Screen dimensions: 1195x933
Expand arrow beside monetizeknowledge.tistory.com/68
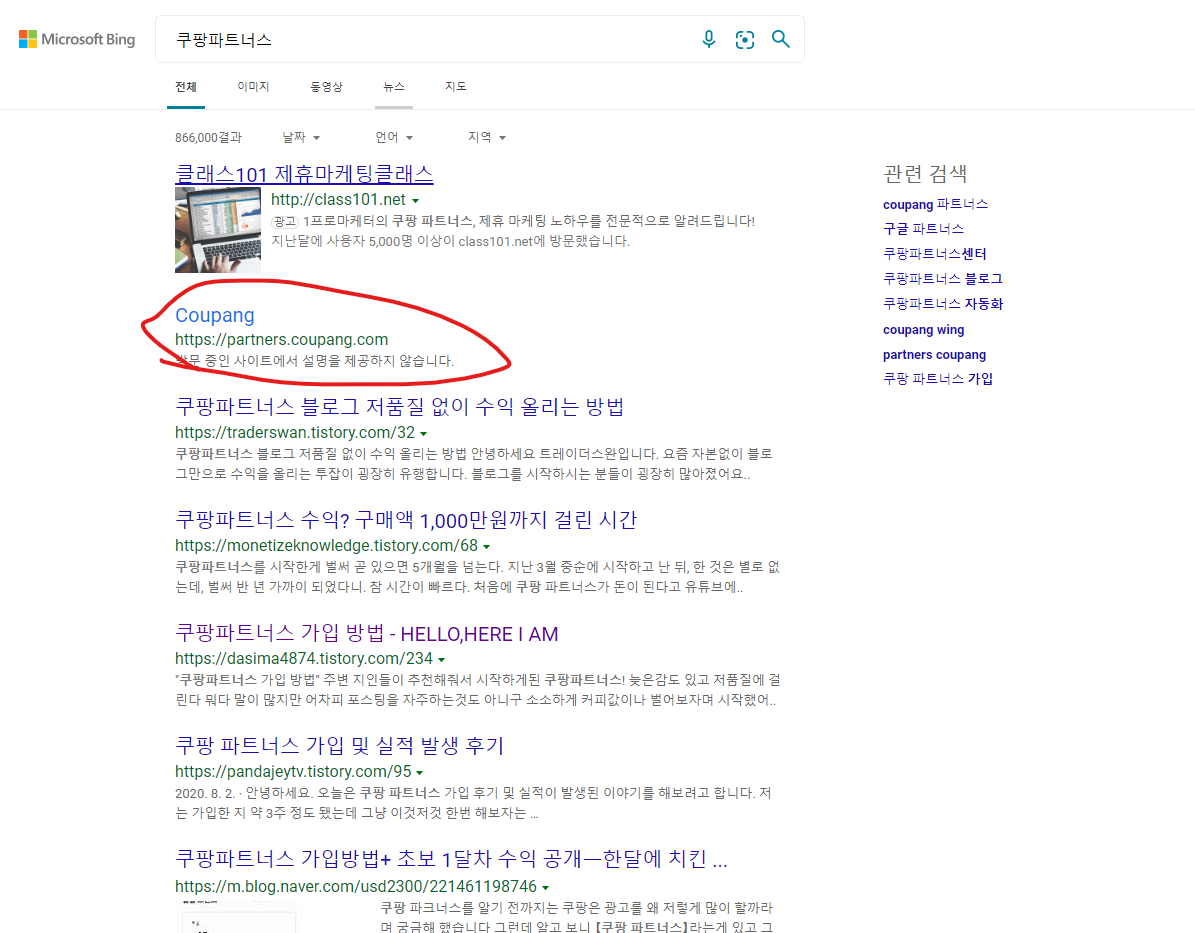[x=486, y=547]
